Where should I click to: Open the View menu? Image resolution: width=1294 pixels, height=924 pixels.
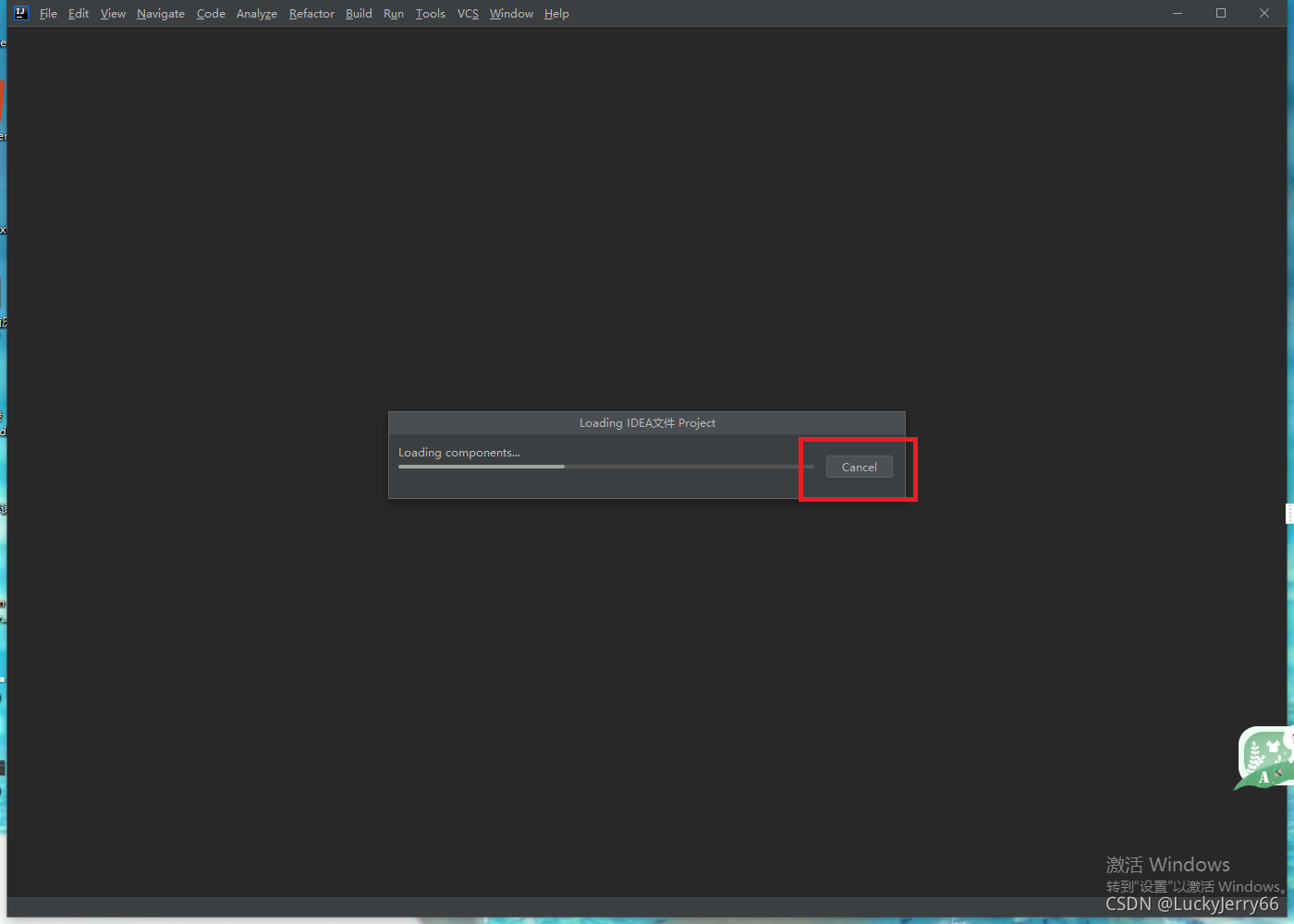[113, 14]
